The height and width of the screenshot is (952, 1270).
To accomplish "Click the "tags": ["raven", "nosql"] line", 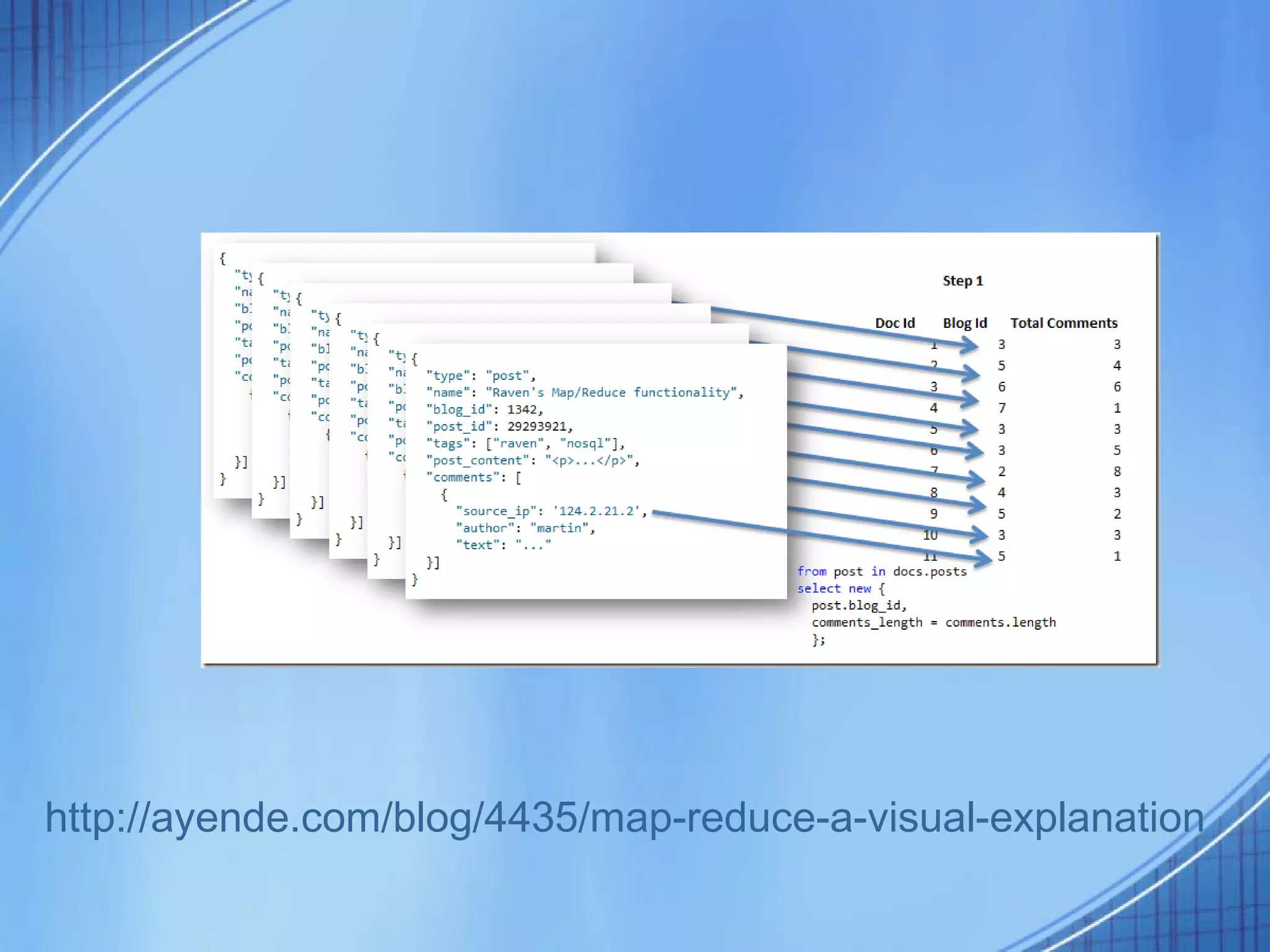I will [x=525, y=443].
